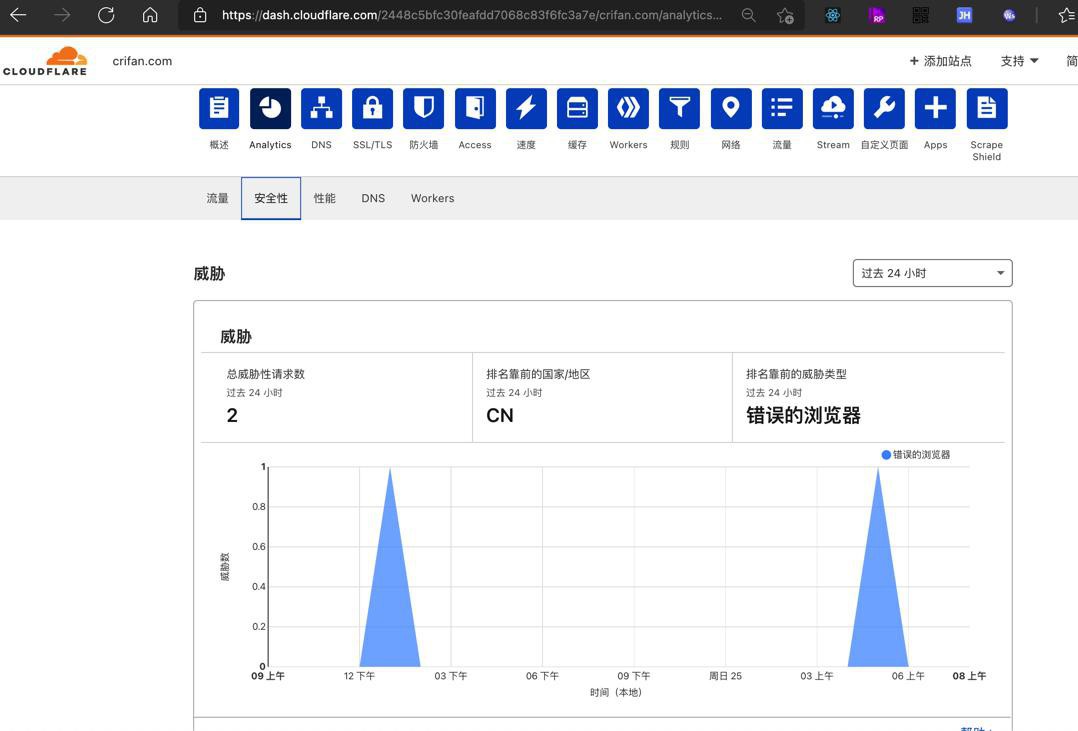Viewport: 1078px width, 731px height.
Task: Toggle the 错误的浏览器 legend series
Action: coord(915,455)
